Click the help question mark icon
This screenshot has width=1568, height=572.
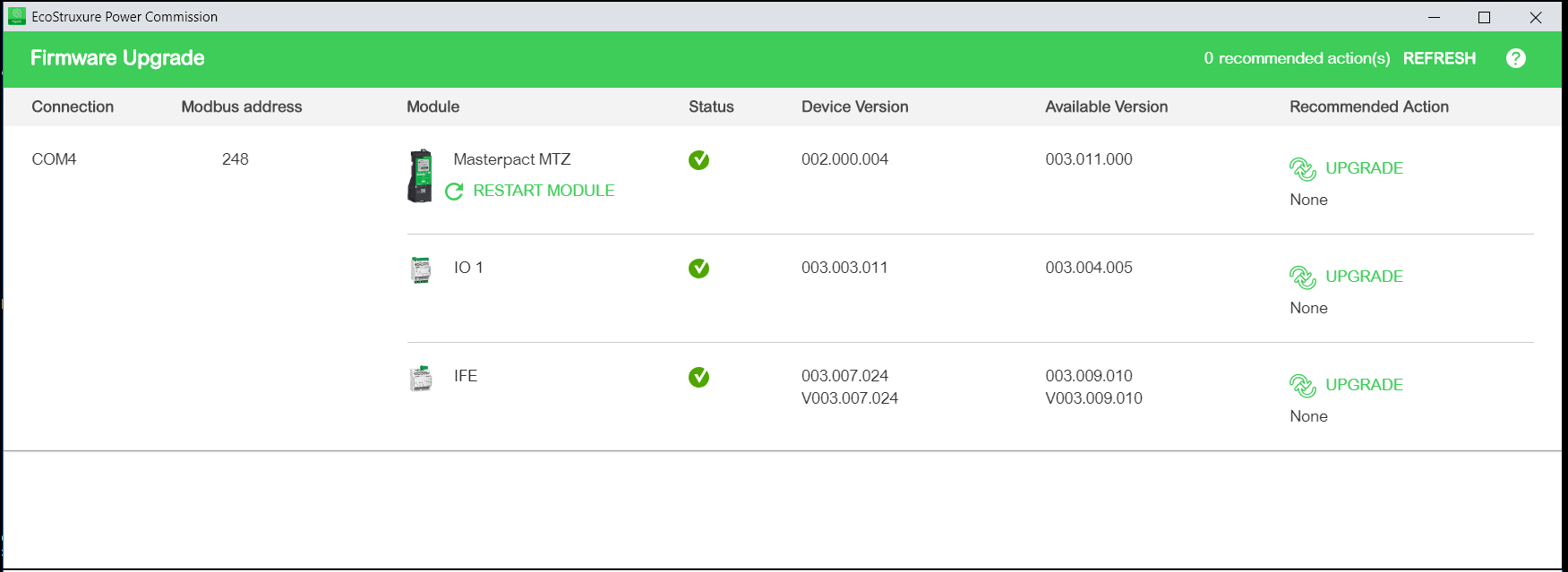point(1515,58)
